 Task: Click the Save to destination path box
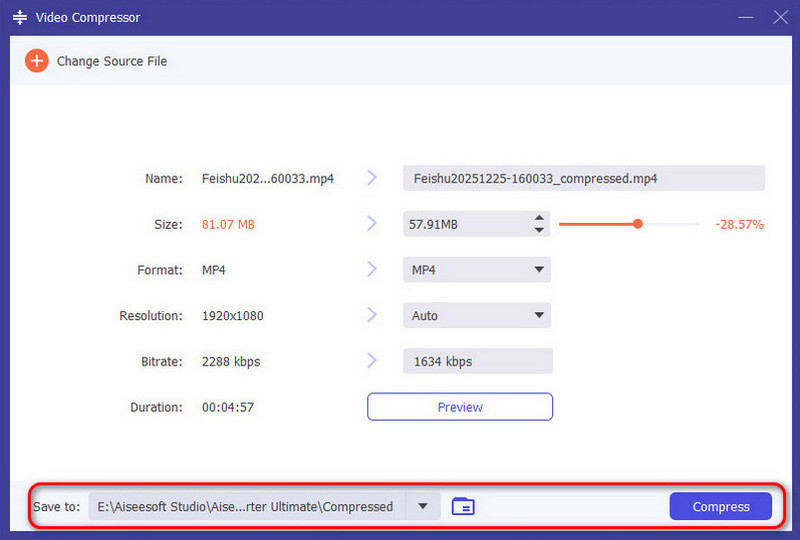[247, 507]
